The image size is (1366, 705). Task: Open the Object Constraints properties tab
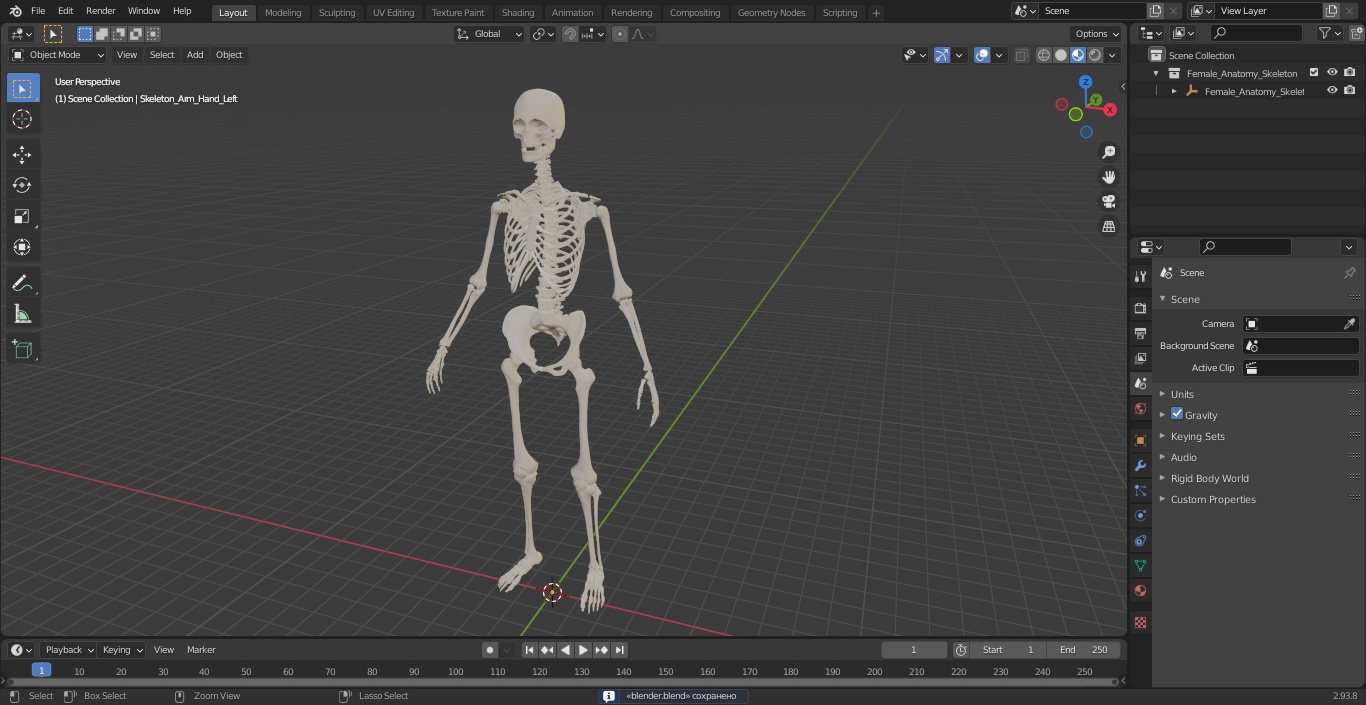[x=1140, y=540]
